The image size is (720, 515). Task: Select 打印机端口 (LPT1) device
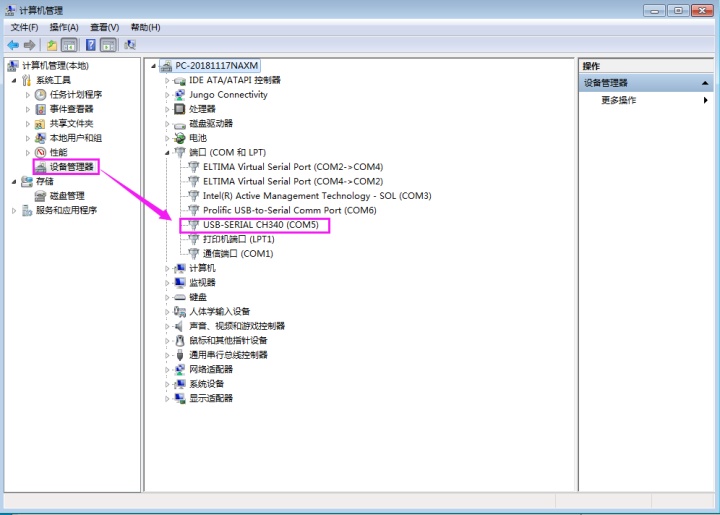pos(238,239)
